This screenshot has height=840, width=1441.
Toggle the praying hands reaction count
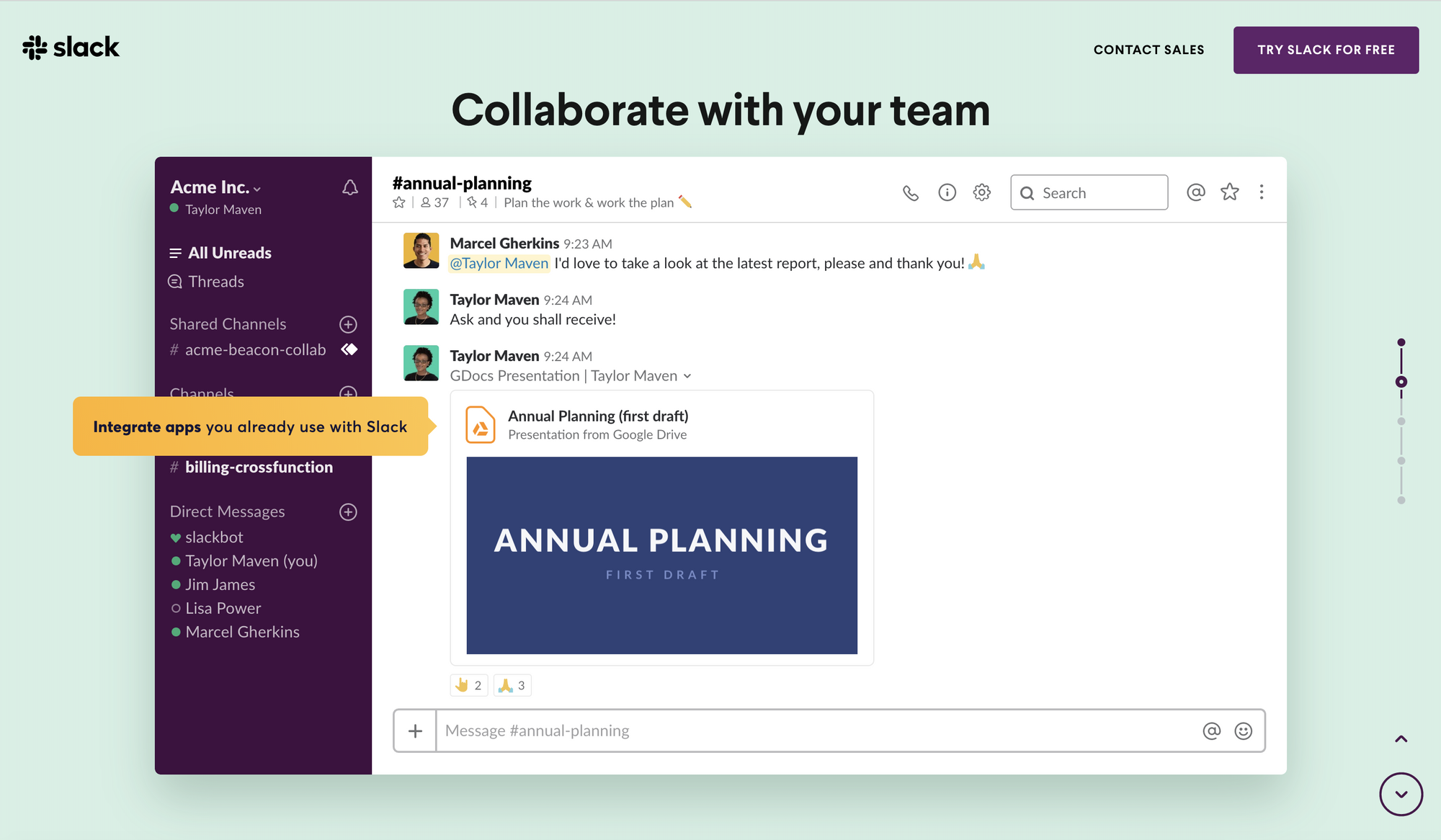coord(512,685)
